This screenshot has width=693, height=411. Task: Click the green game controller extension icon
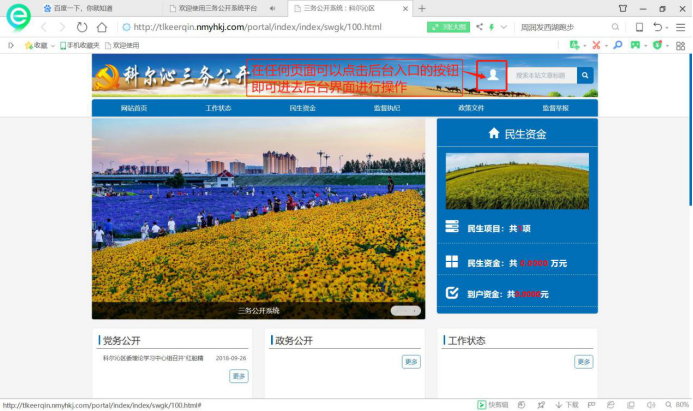click(635, 45)
